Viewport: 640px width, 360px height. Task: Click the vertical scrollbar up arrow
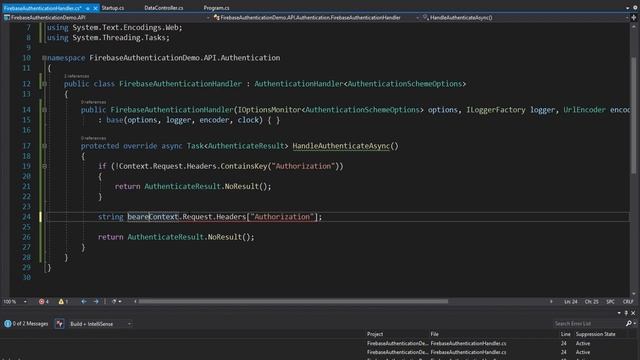(x=634, y=26)
